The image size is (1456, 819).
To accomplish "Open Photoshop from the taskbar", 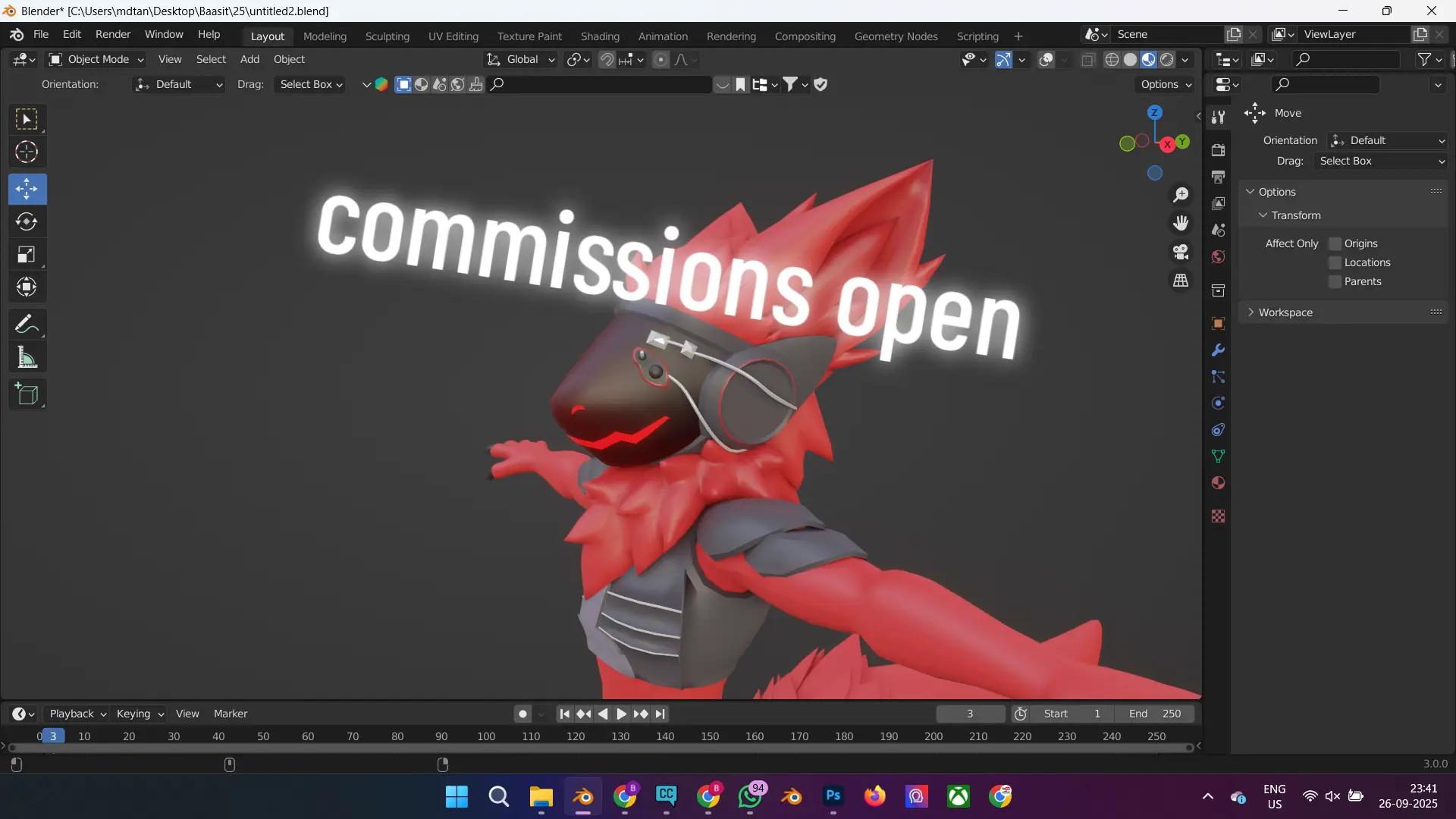I will [833, 796].
